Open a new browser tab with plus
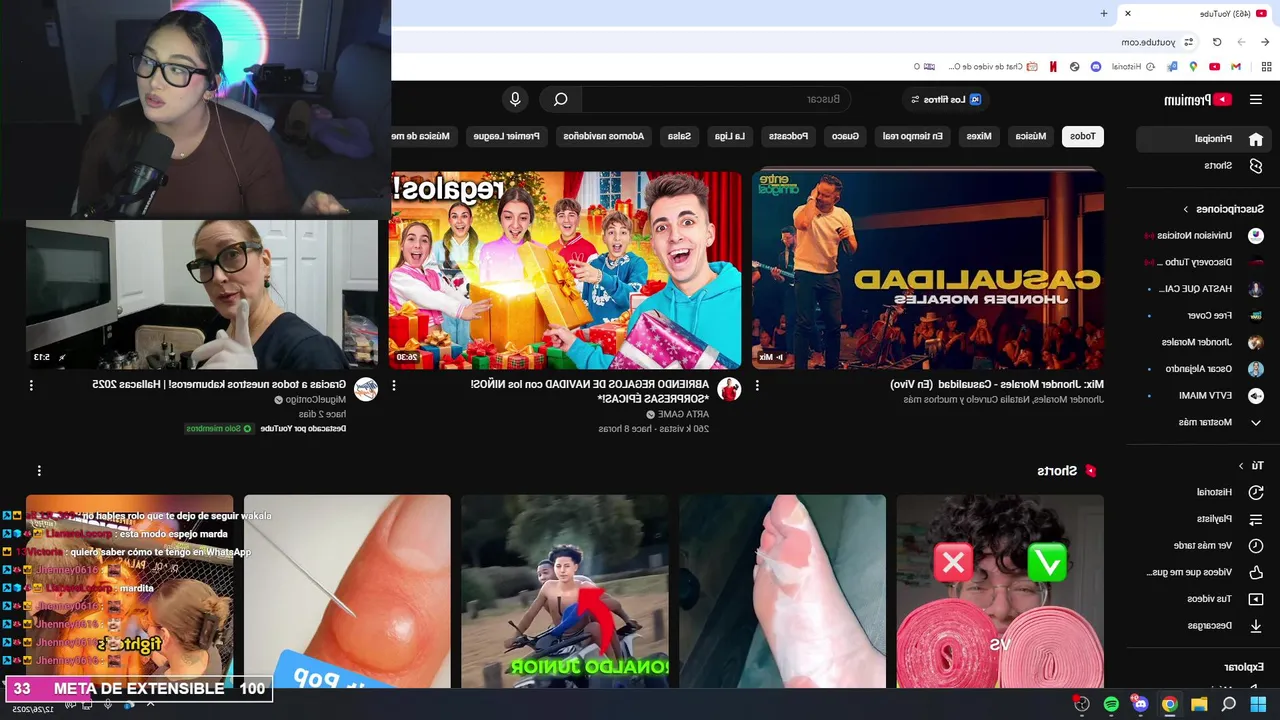The image size is (1280, 720). pyautogui.click(x=1104, y=13)
